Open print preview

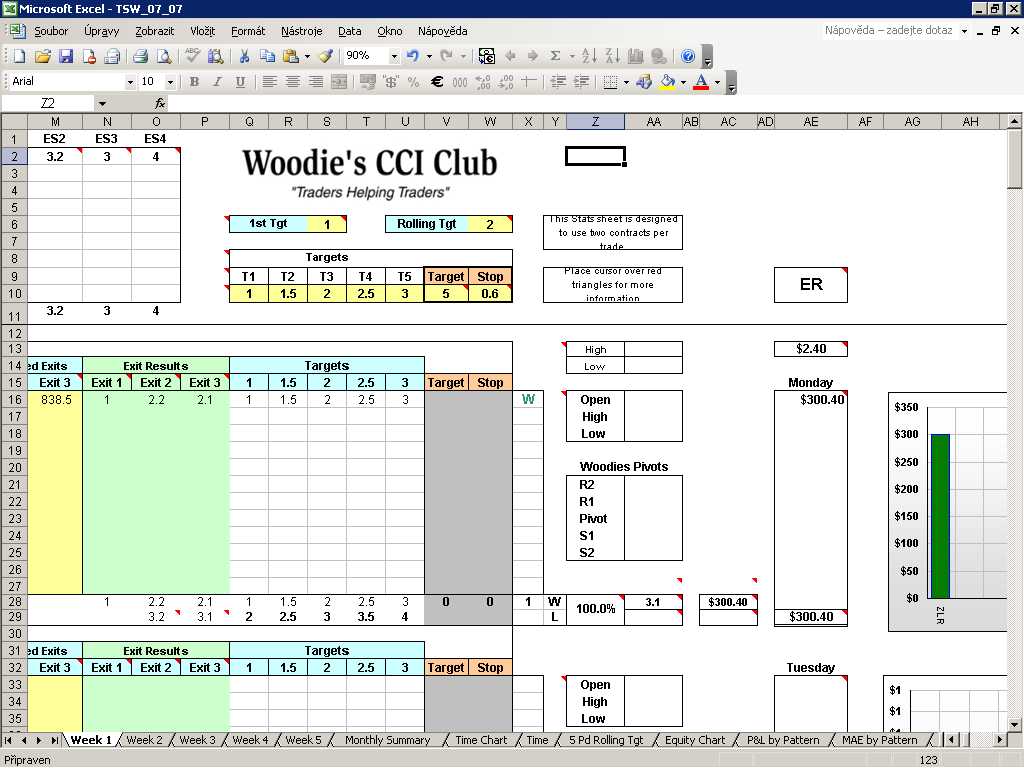tap(163, 56)
